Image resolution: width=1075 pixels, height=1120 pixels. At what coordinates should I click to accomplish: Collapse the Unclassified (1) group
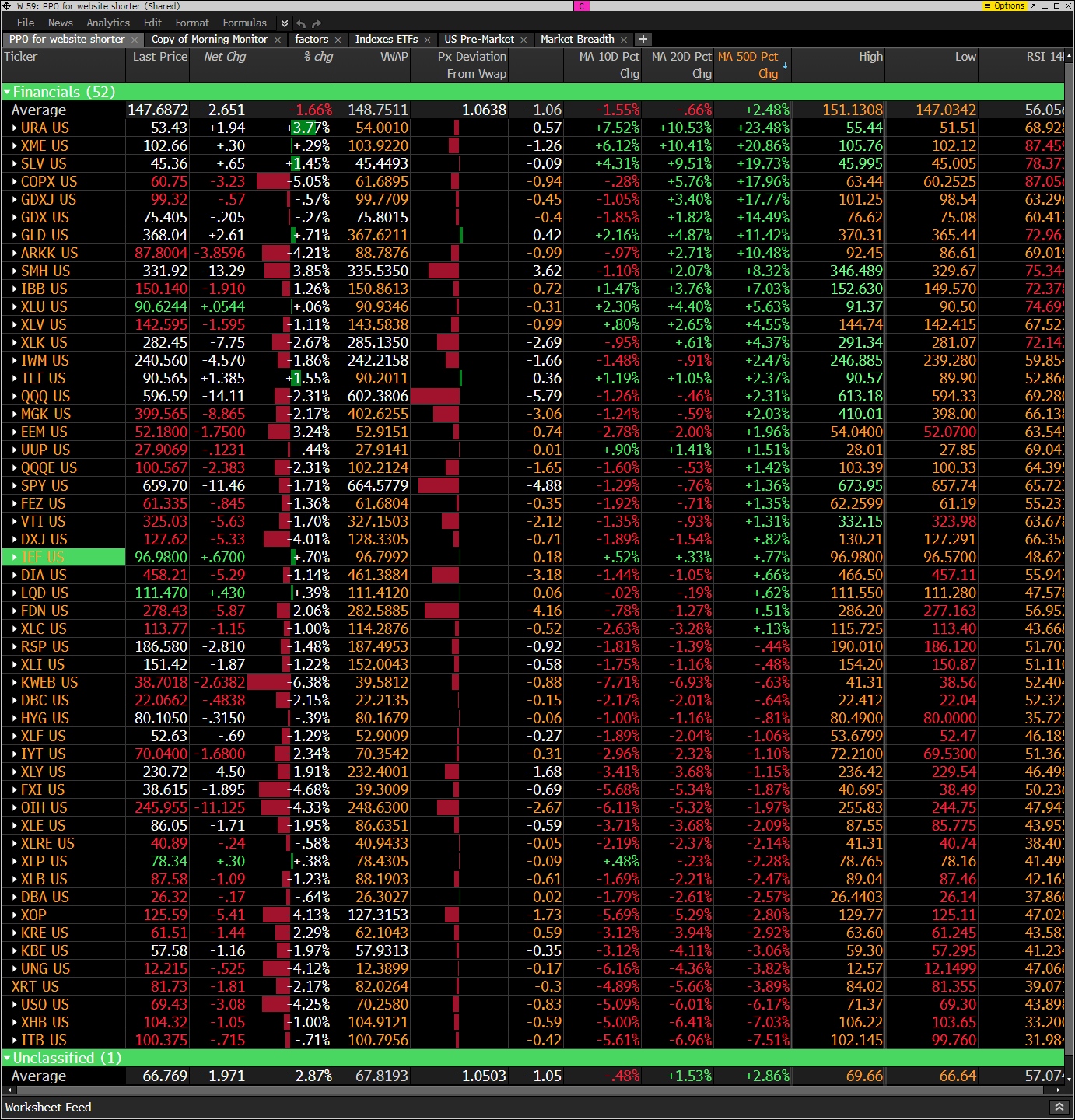pyautogui.click(x=8, y=1059)
